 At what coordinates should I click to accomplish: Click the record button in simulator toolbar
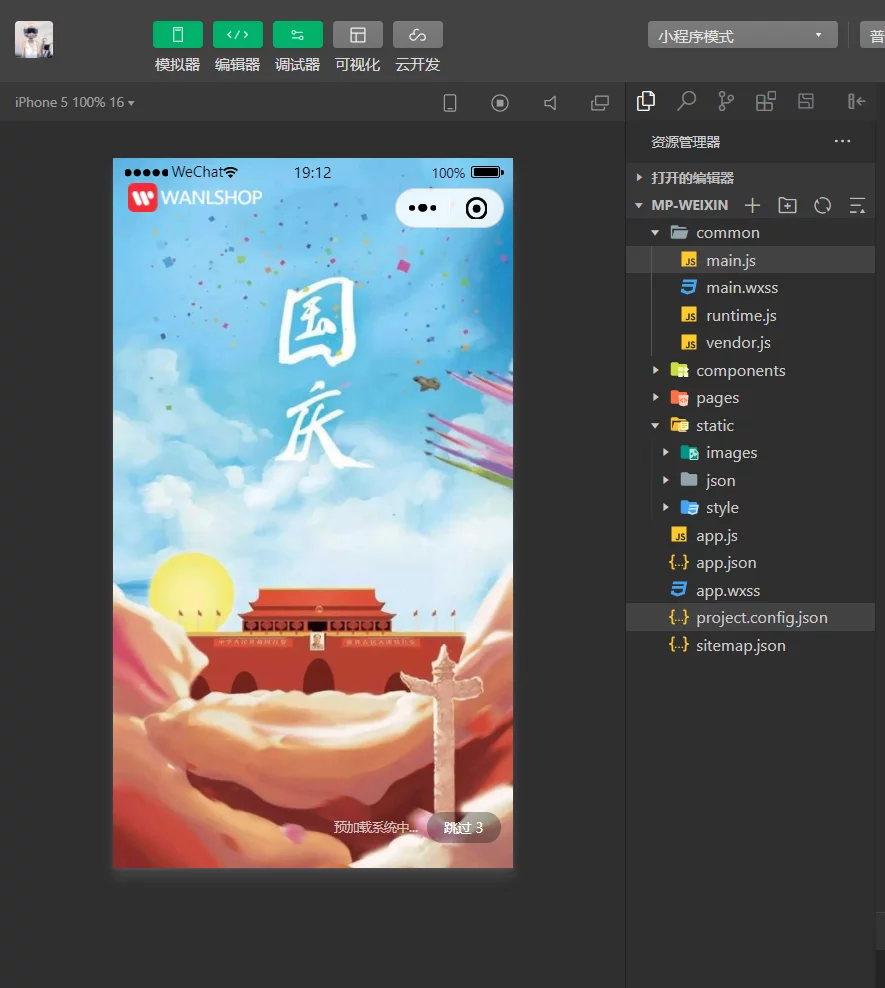pyautogui.click(x=500, y=103)
